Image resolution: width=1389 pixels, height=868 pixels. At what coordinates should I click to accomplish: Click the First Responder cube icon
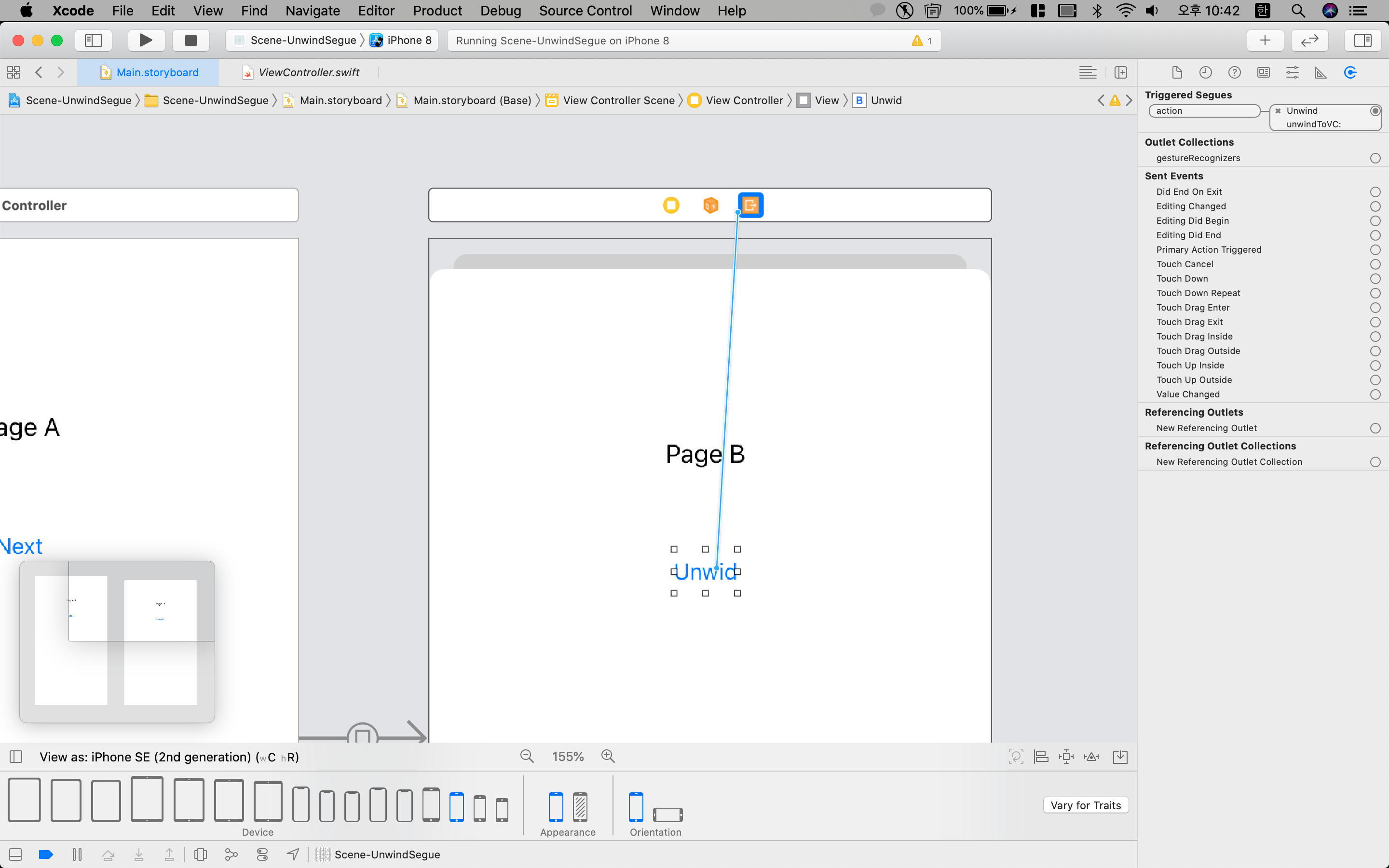coord(710,205)
